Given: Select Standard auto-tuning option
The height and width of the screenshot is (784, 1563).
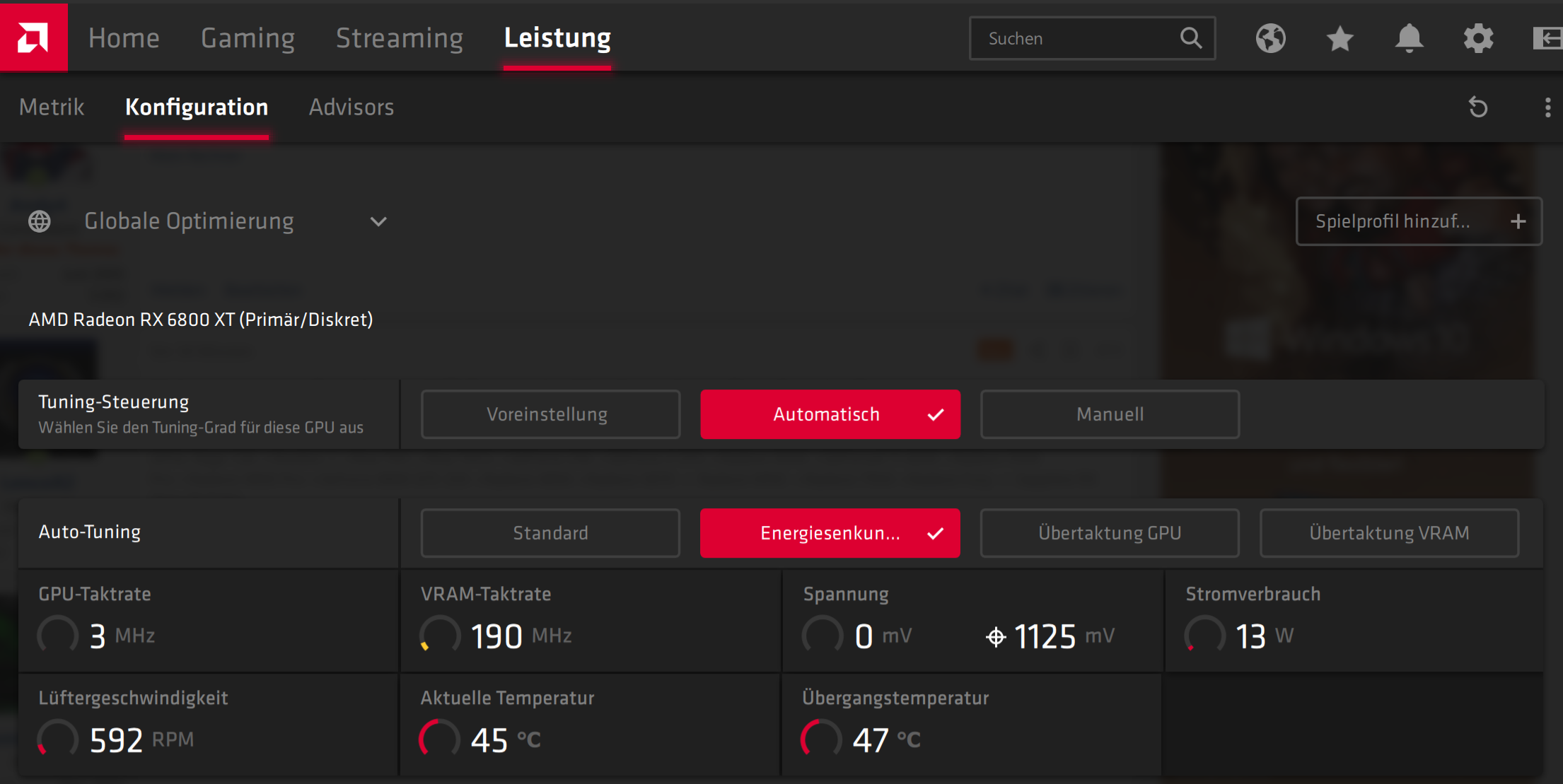Looking at the screenshot, I should click(x=550, y=533).
